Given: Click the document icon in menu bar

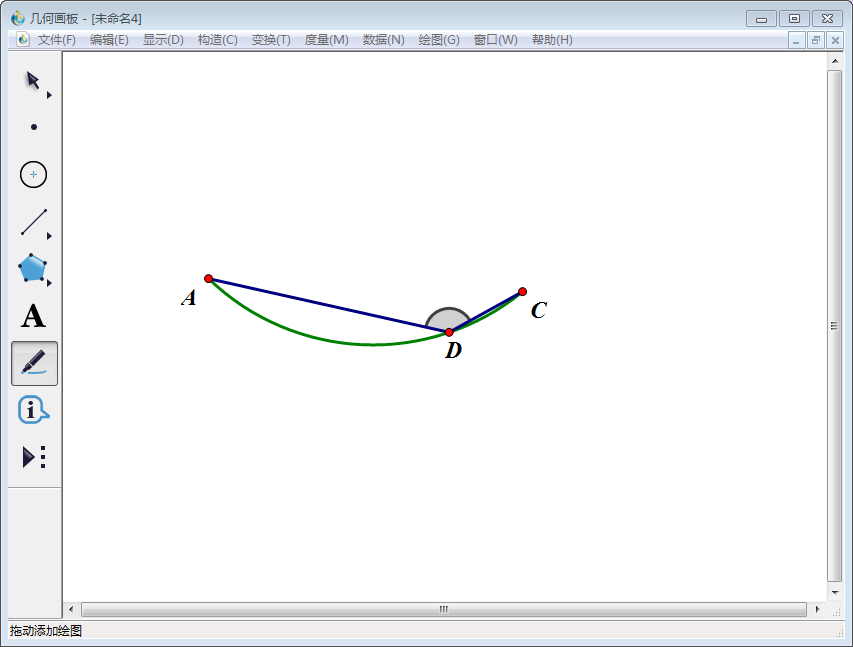Looking at the screenshot, I should tap(23, 40).
